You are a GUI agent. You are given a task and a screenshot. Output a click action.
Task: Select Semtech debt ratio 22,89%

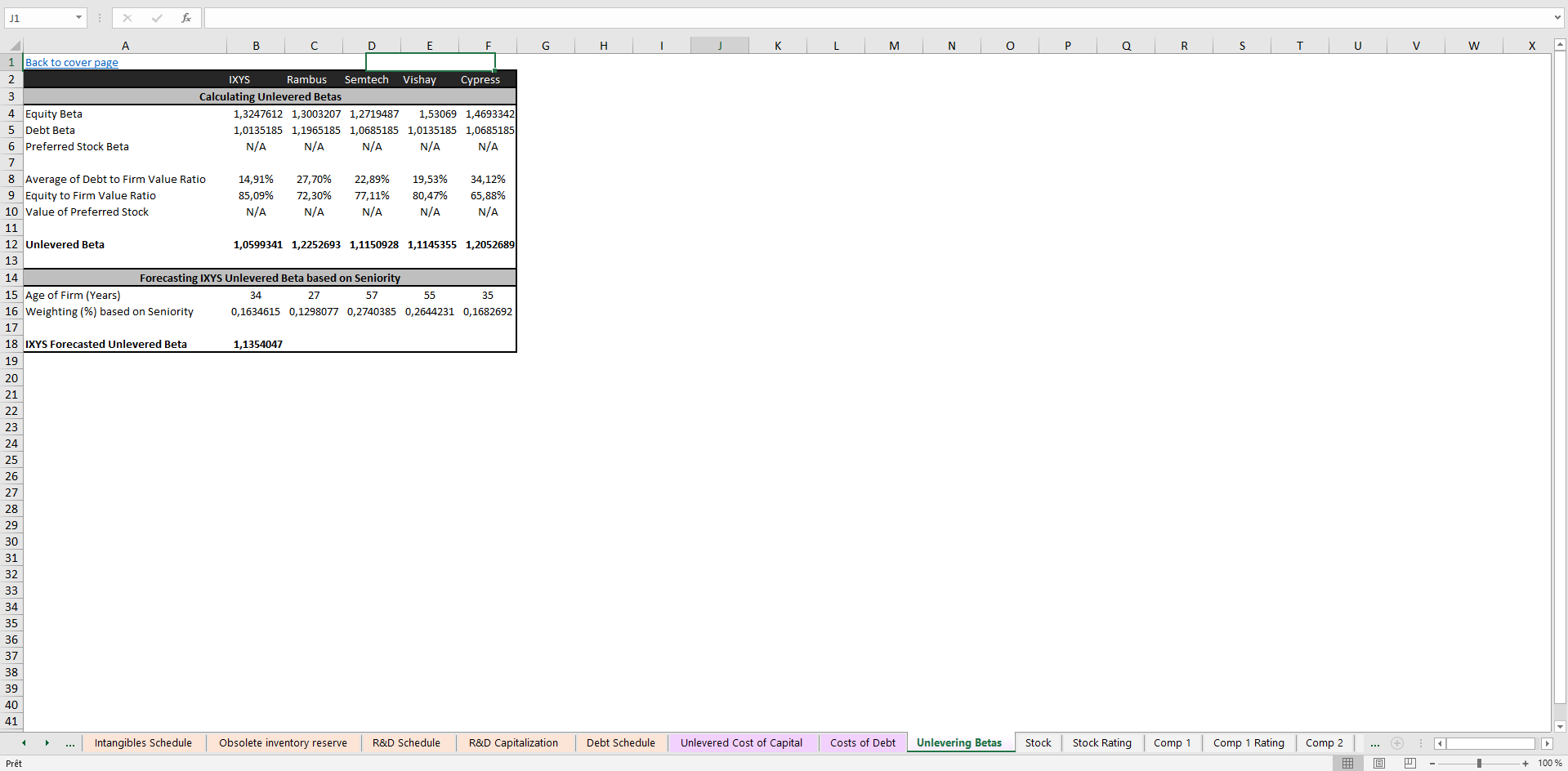(372, 179)
